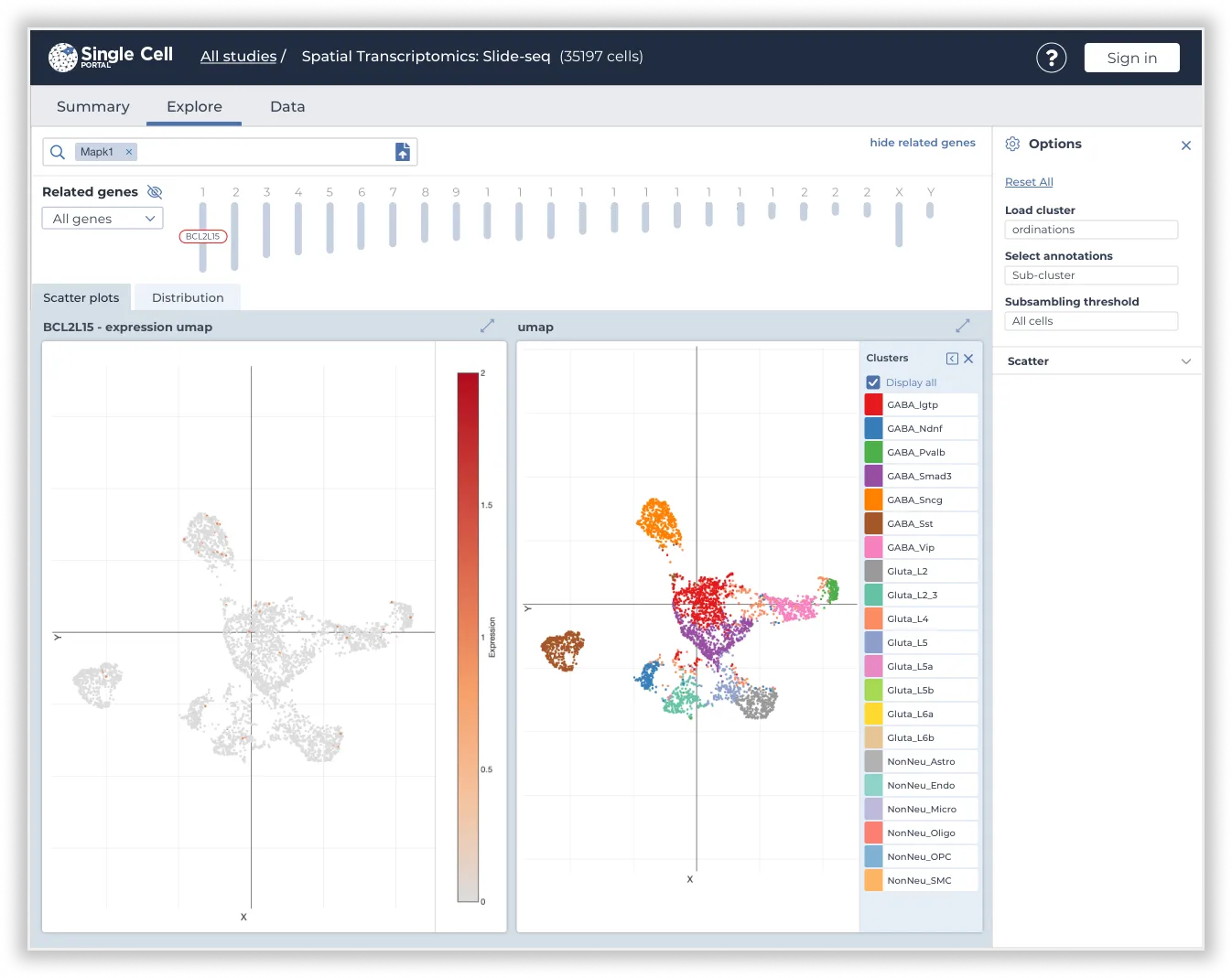Select chromosome 5 on the ideogram
Image resolution: width=1232 pixels, height=978 pixels.
point(330,228)
